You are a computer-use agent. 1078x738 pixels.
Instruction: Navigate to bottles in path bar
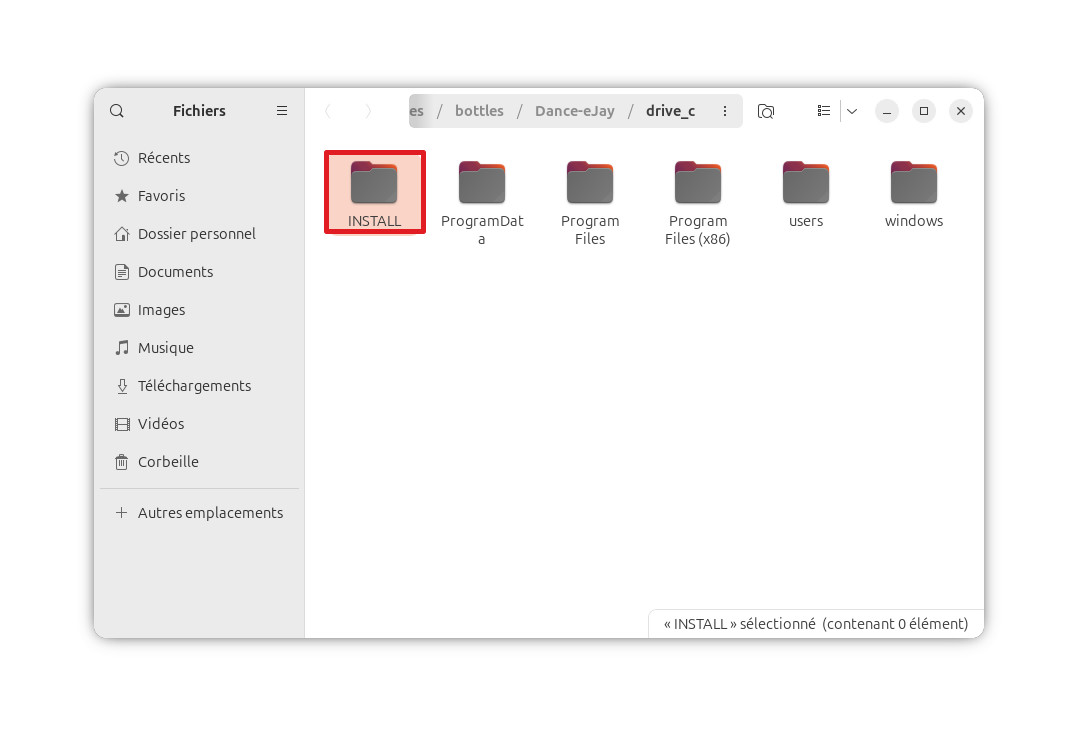point(479,111)
